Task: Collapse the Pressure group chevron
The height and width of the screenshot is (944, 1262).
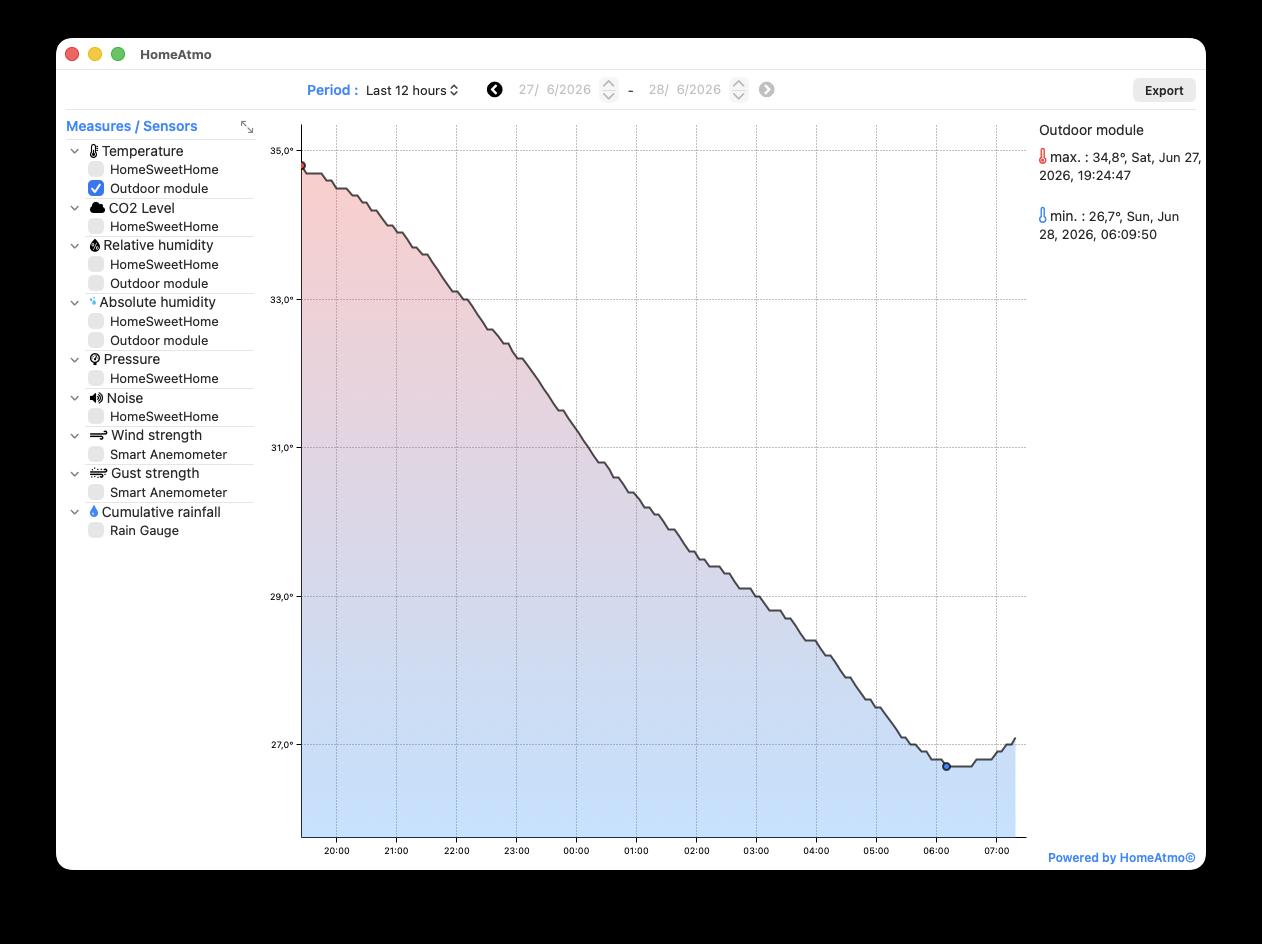Action: point(75,359)
